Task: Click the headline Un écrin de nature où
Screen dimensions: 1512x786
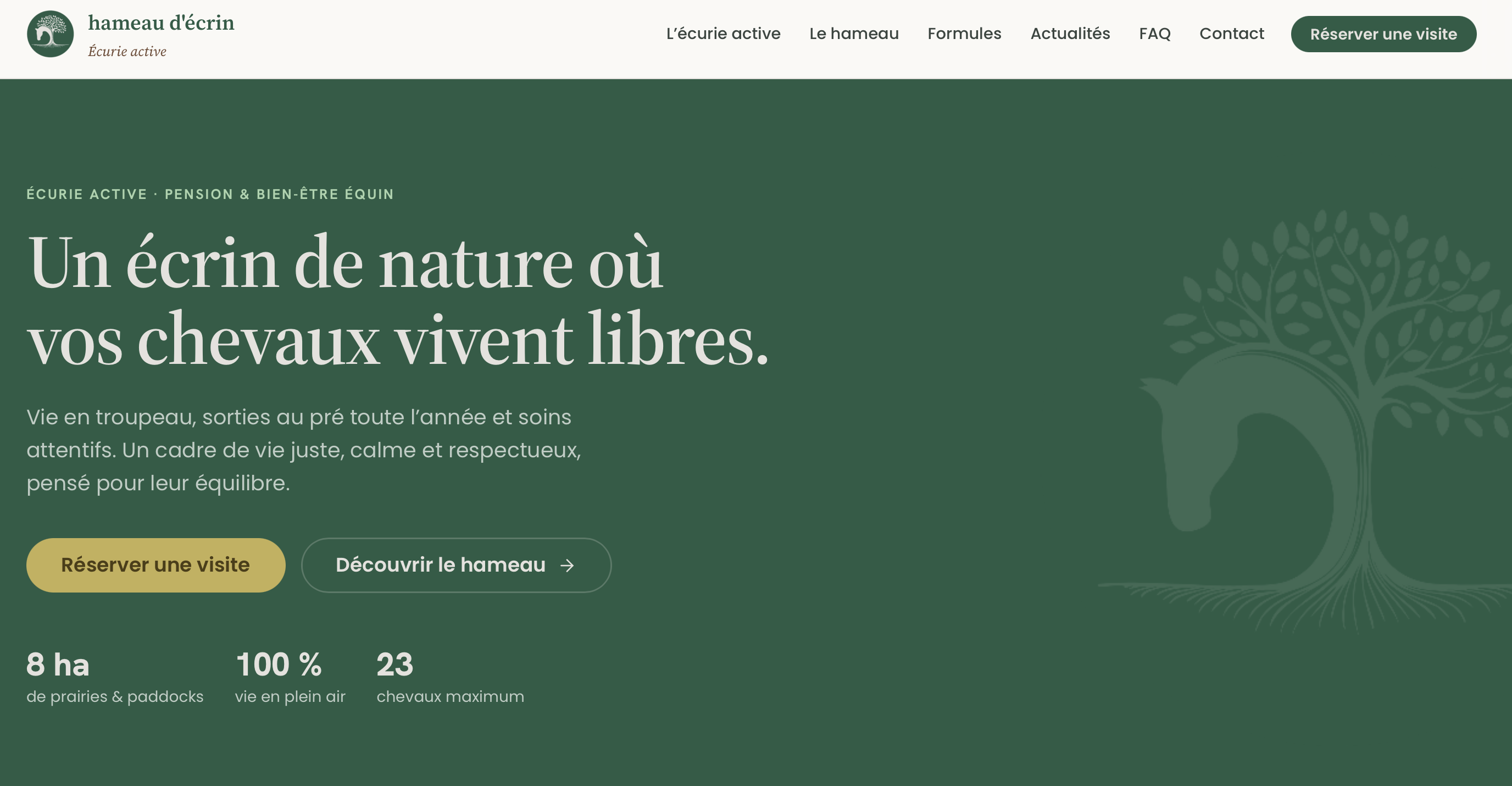Action: (345, 262)
